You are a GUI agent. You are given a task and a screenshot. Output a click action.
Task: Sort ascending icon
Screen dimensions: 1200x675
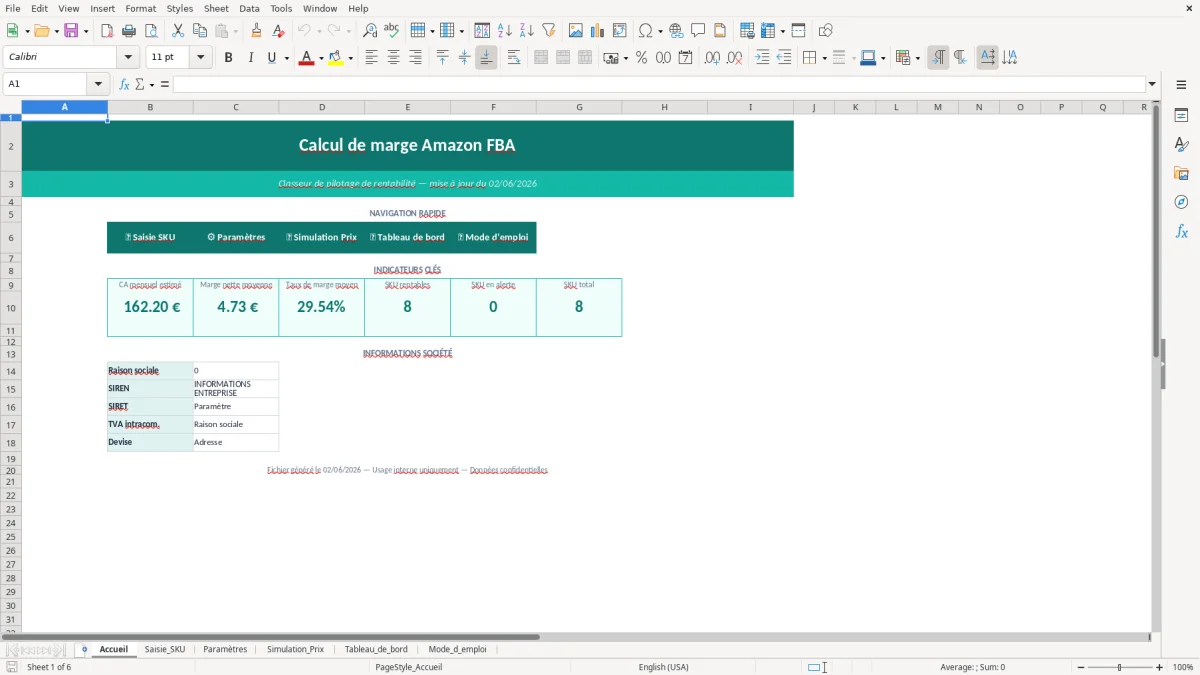point(505,31)
